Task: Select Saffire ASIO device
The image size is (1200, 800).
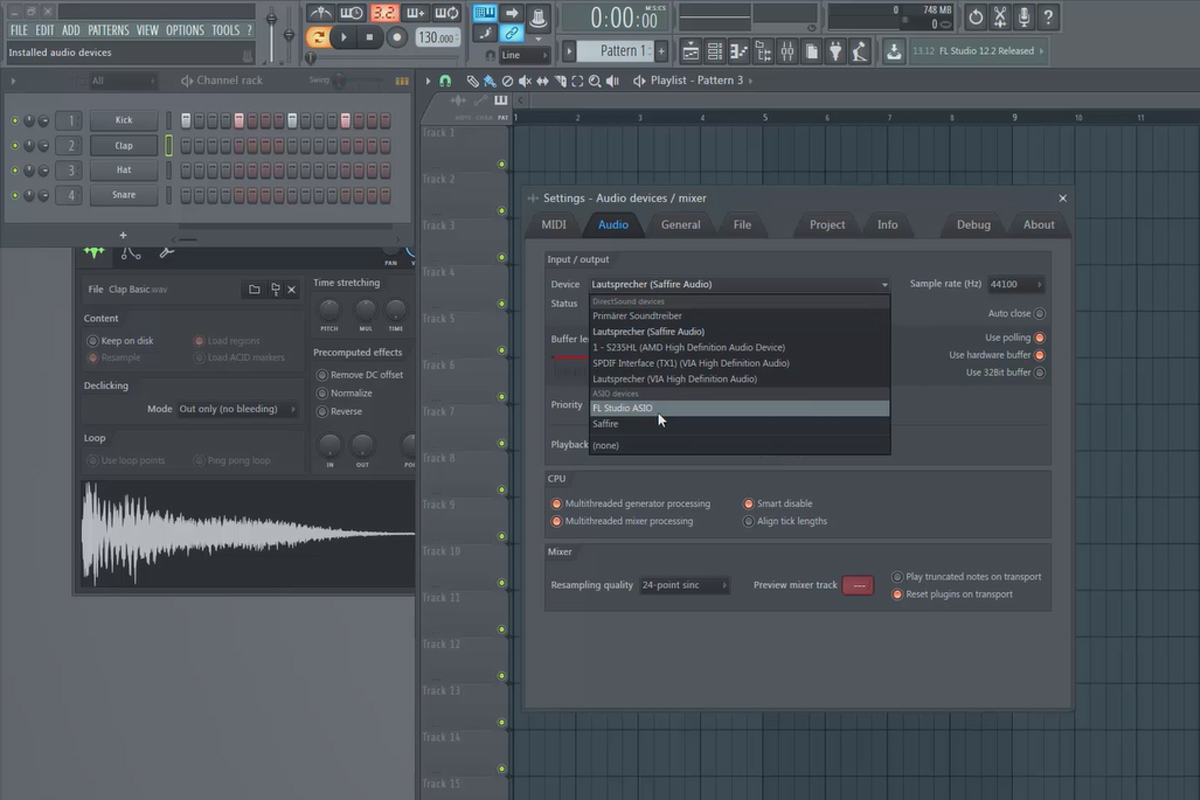Action: pyautogui.click(x=739, y=424)
